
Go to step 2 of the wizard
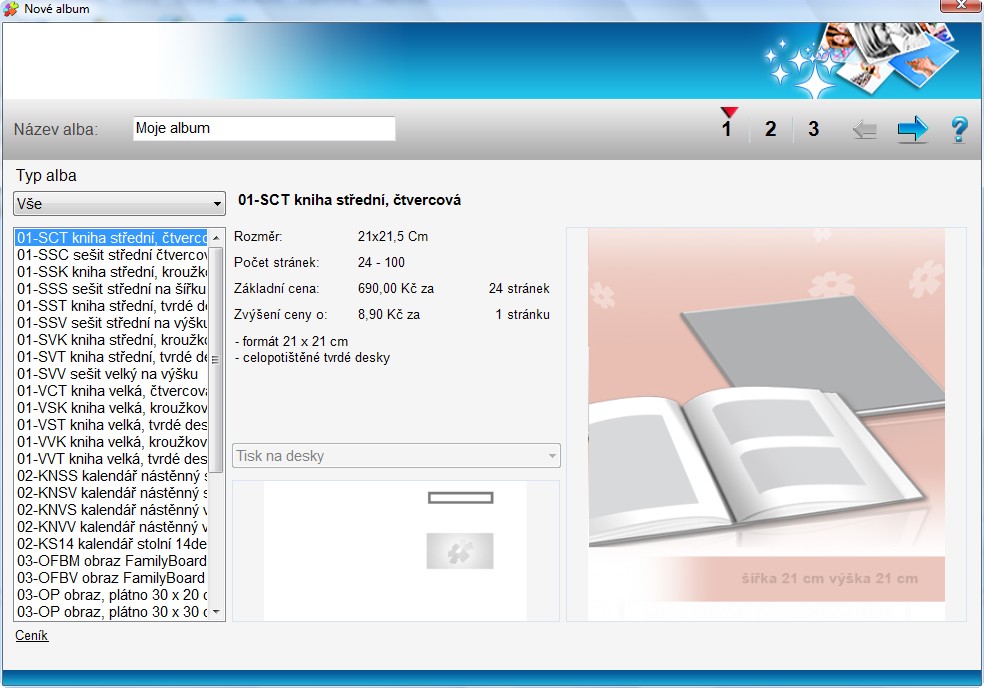coord(771,129)
